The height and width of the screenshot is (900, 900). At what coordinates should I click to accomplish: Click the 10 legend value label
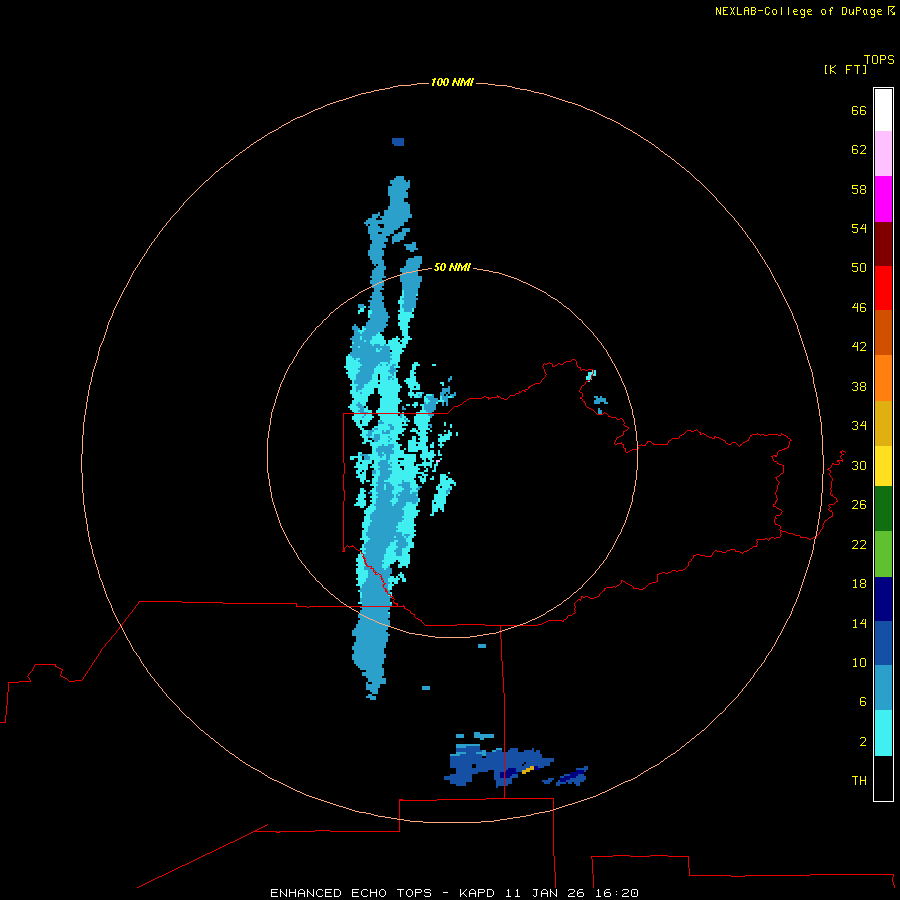click(x=859, y=662)
